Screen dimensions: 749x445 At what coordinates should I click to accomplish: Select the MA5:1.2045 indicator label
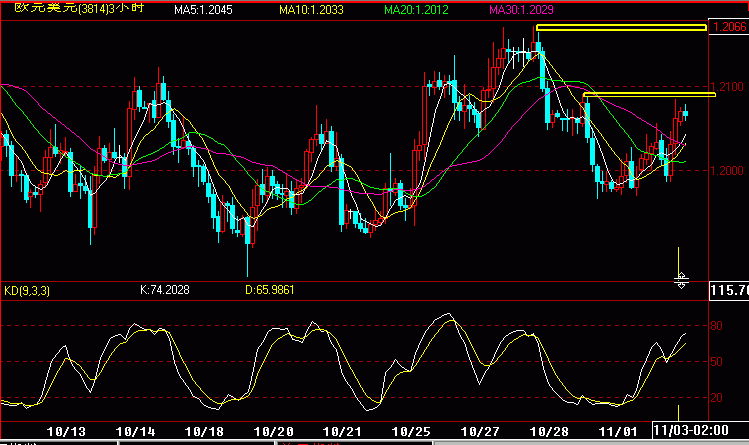(x=203, y=10)
